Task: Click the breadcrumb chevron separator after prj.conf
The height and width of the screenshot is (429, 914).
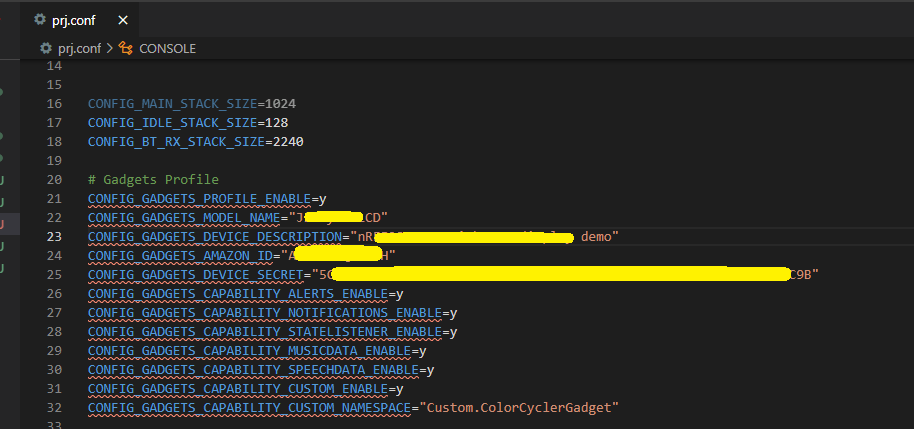Action: [110, 48]
